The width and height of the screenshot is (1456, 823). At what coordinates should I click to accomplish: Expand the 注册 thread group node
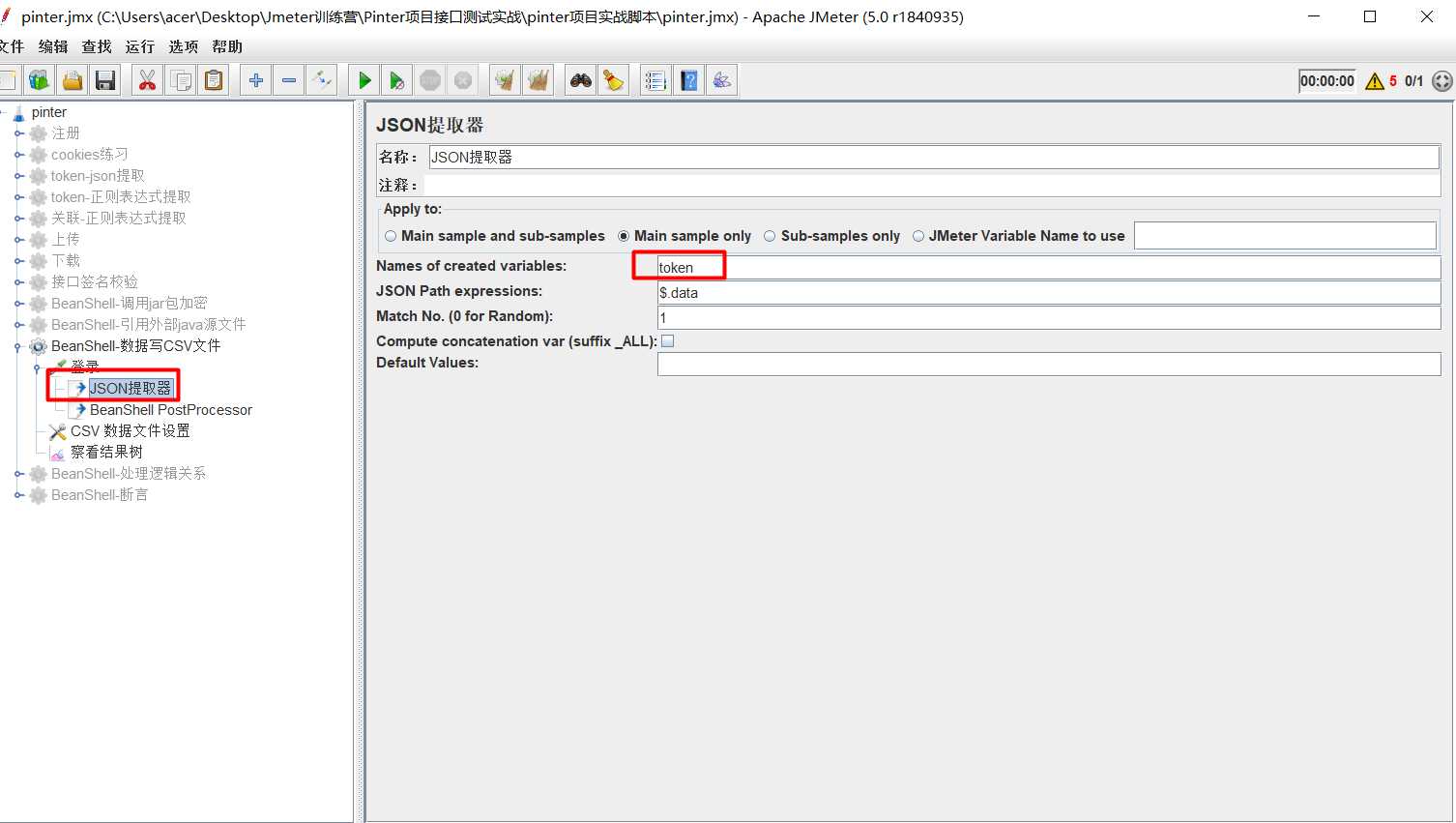[18, 133]
